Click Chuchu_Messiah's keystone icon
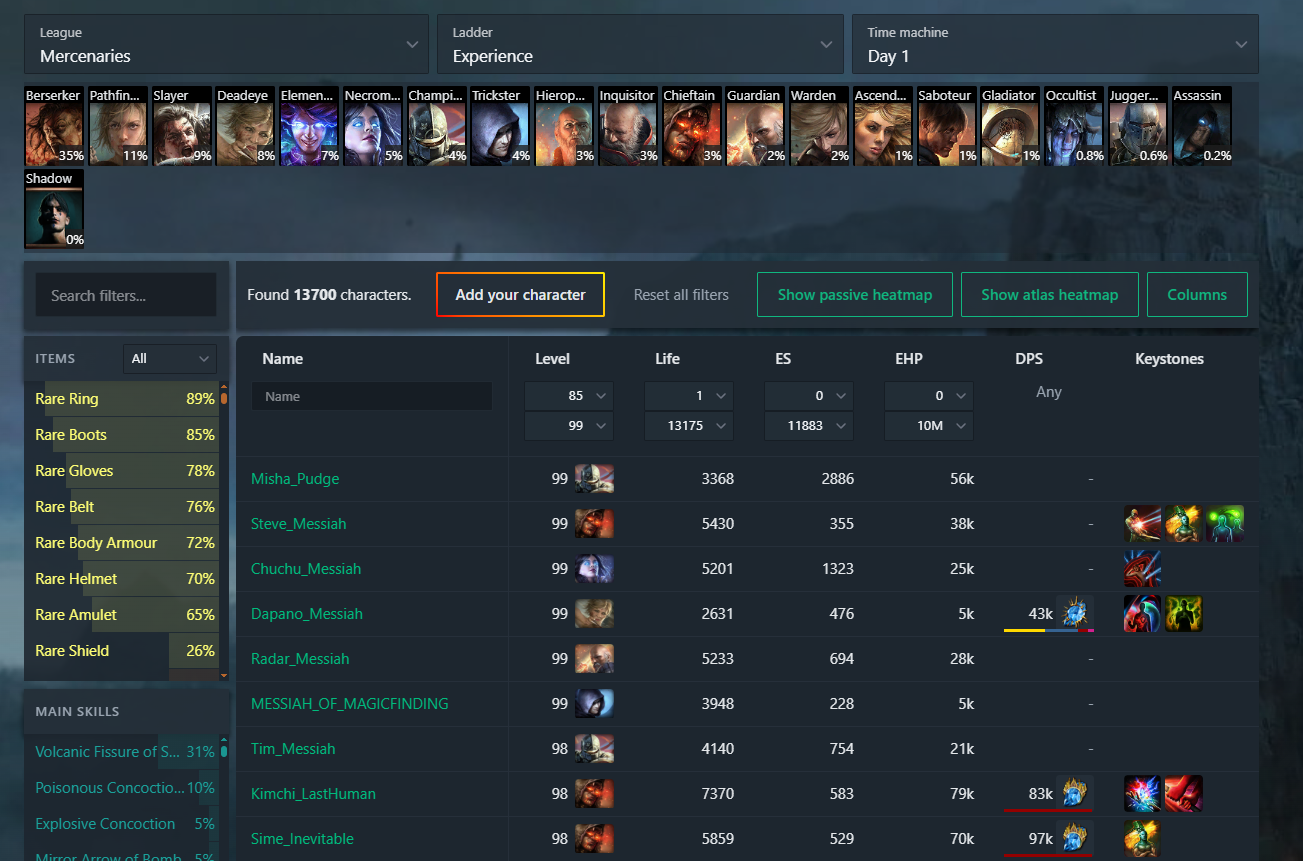This screenshot has width=1303, height=861. [1143, 569]
